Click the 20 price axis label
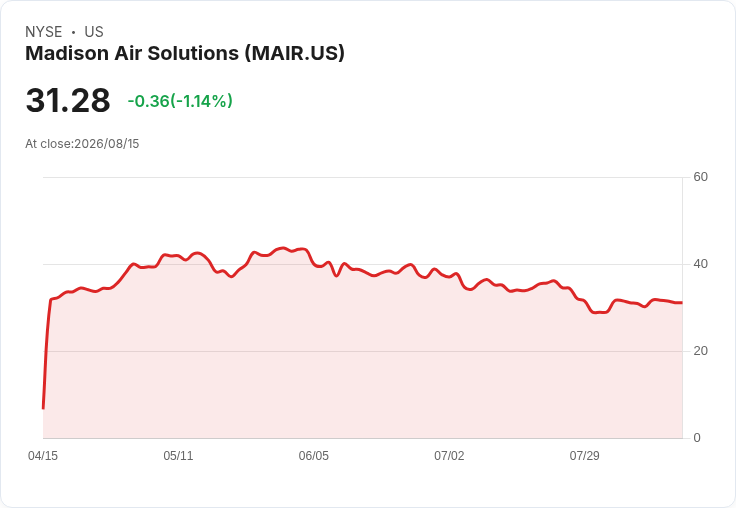 pos(700,351)
